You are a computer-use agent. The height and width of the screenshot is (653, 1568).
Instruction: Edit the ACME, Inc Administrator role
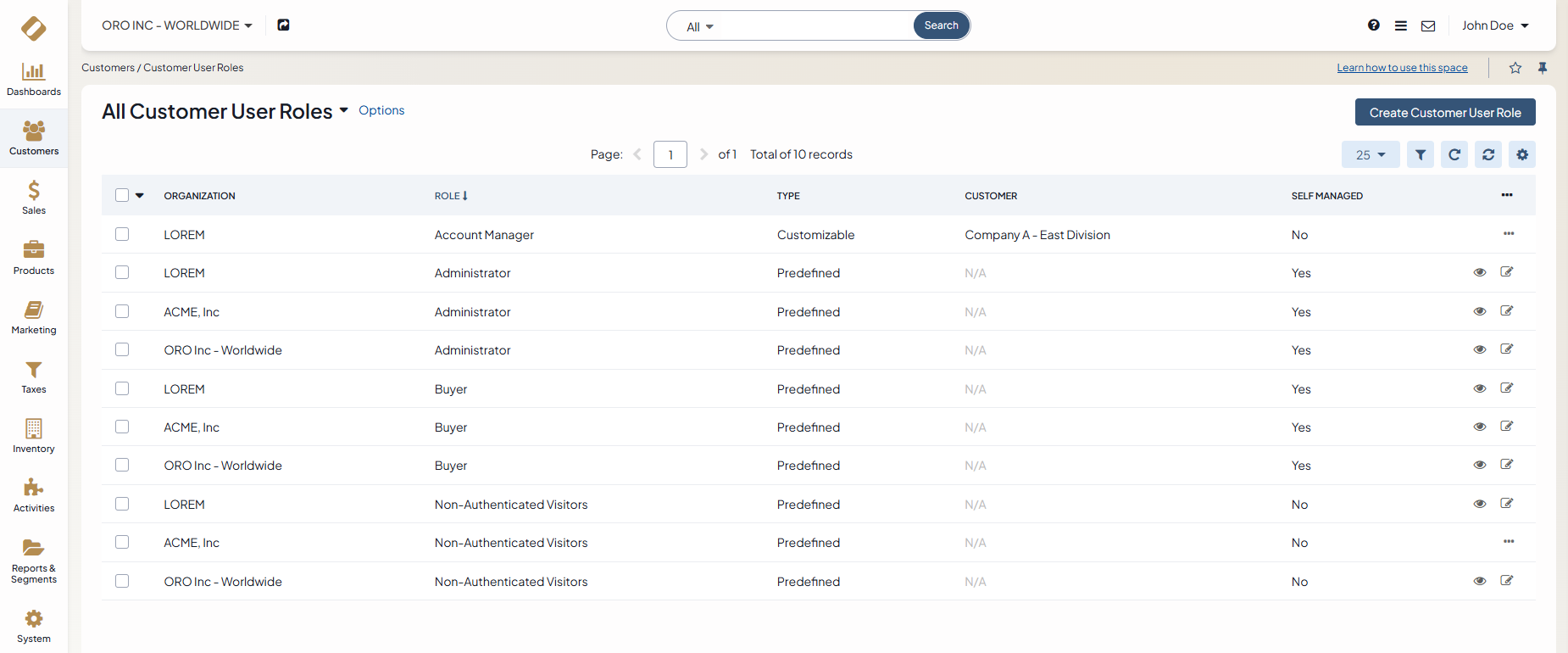point(1507,311)
